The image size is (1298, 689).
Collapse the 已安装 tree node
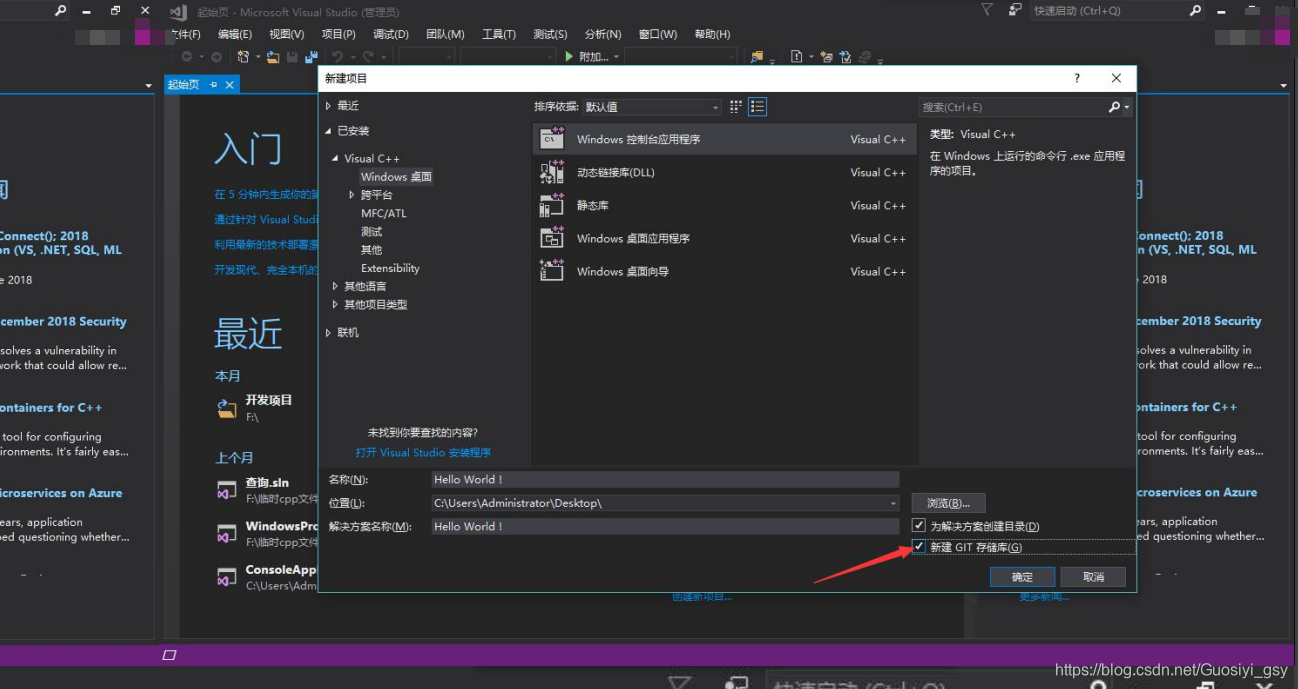pos(328,131)
